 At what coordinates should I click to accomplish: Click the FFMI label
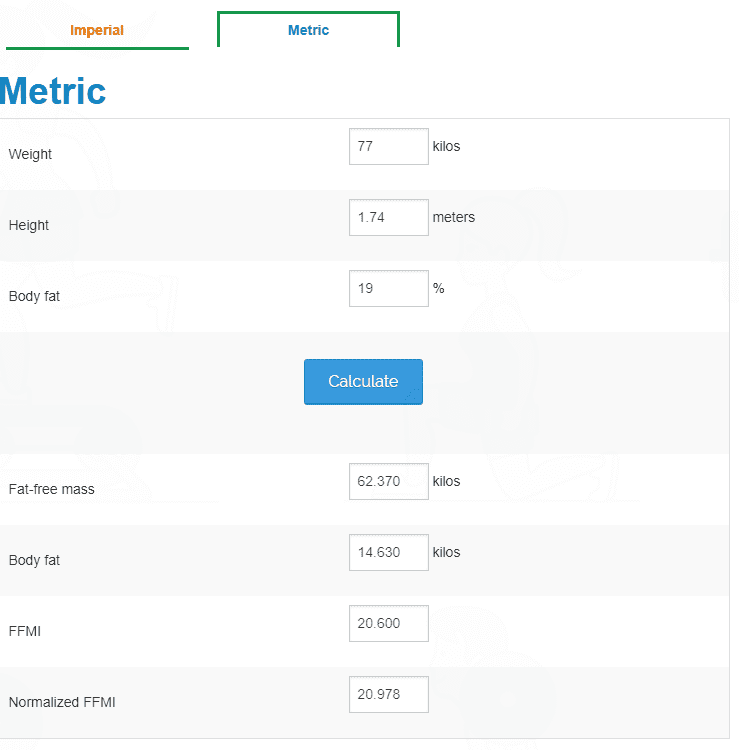25,631
